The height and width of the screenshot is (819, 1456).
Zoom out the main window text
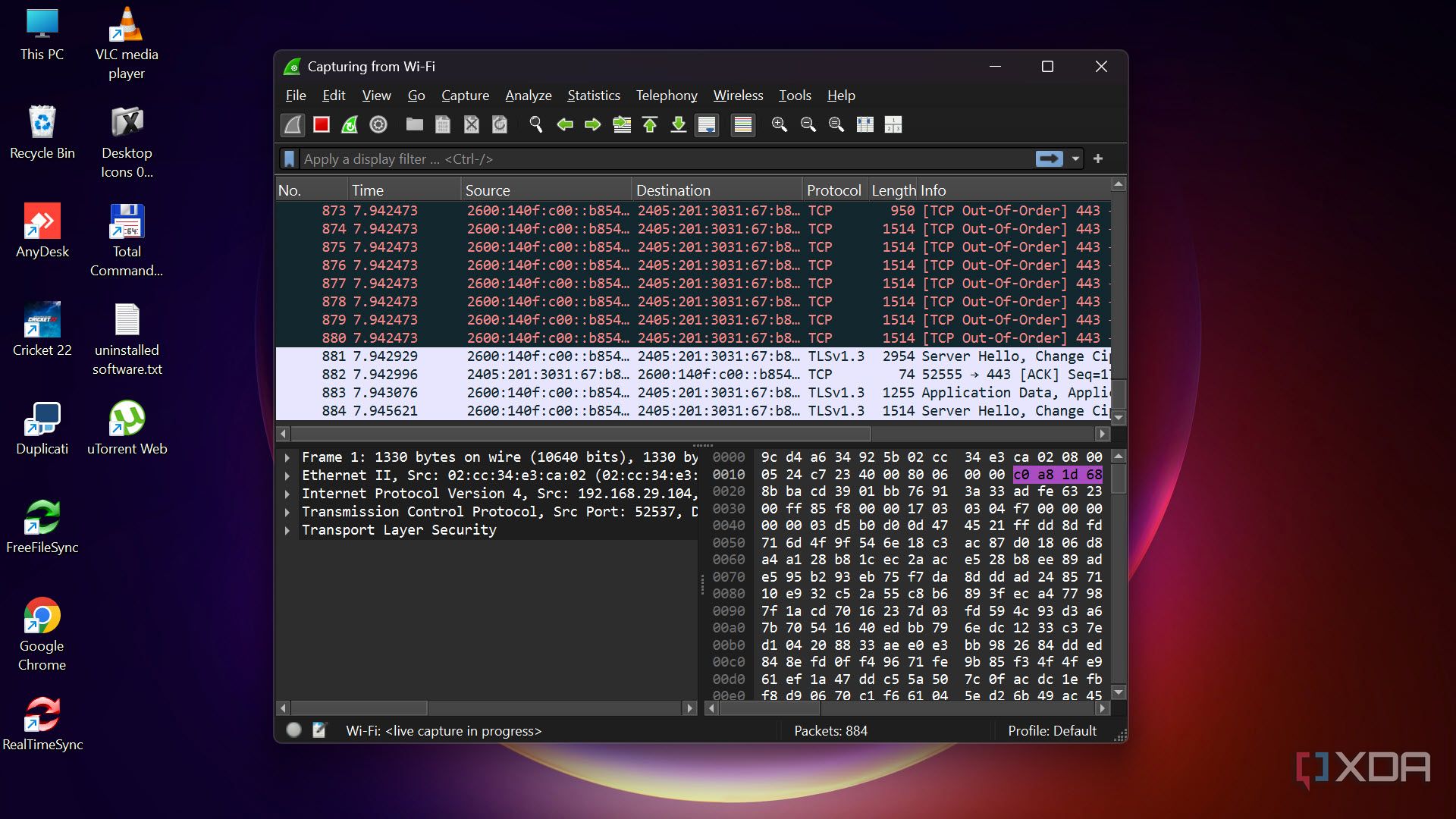pyautogui.click(x=808, y=124)
